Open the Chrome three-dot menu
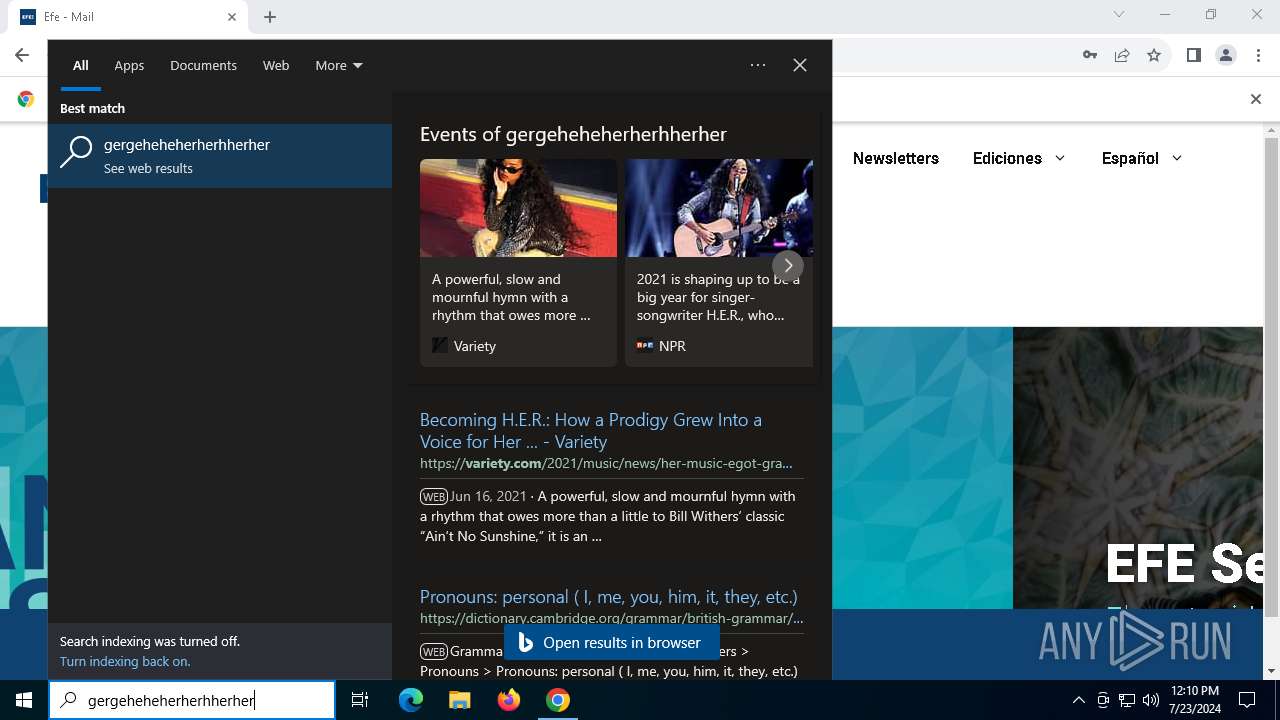1280x720 pixels. point(1258,55)
